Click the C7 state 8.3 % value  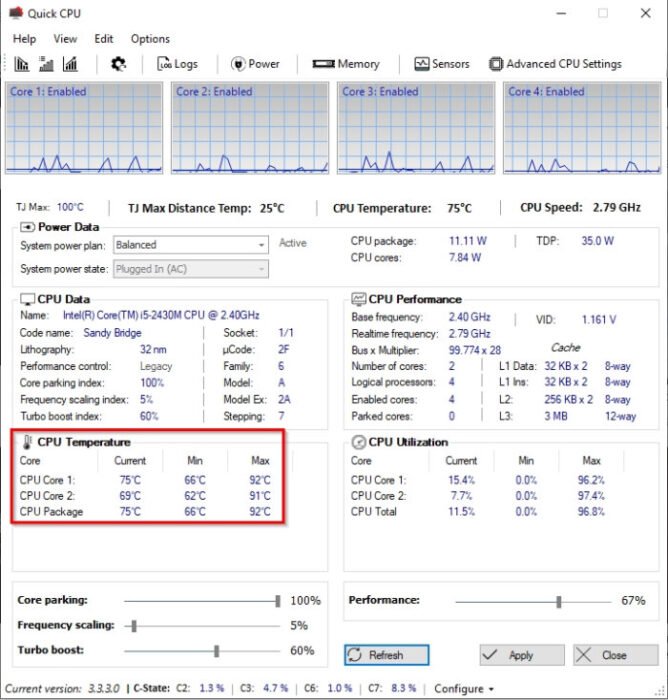(x=403, y=688)
